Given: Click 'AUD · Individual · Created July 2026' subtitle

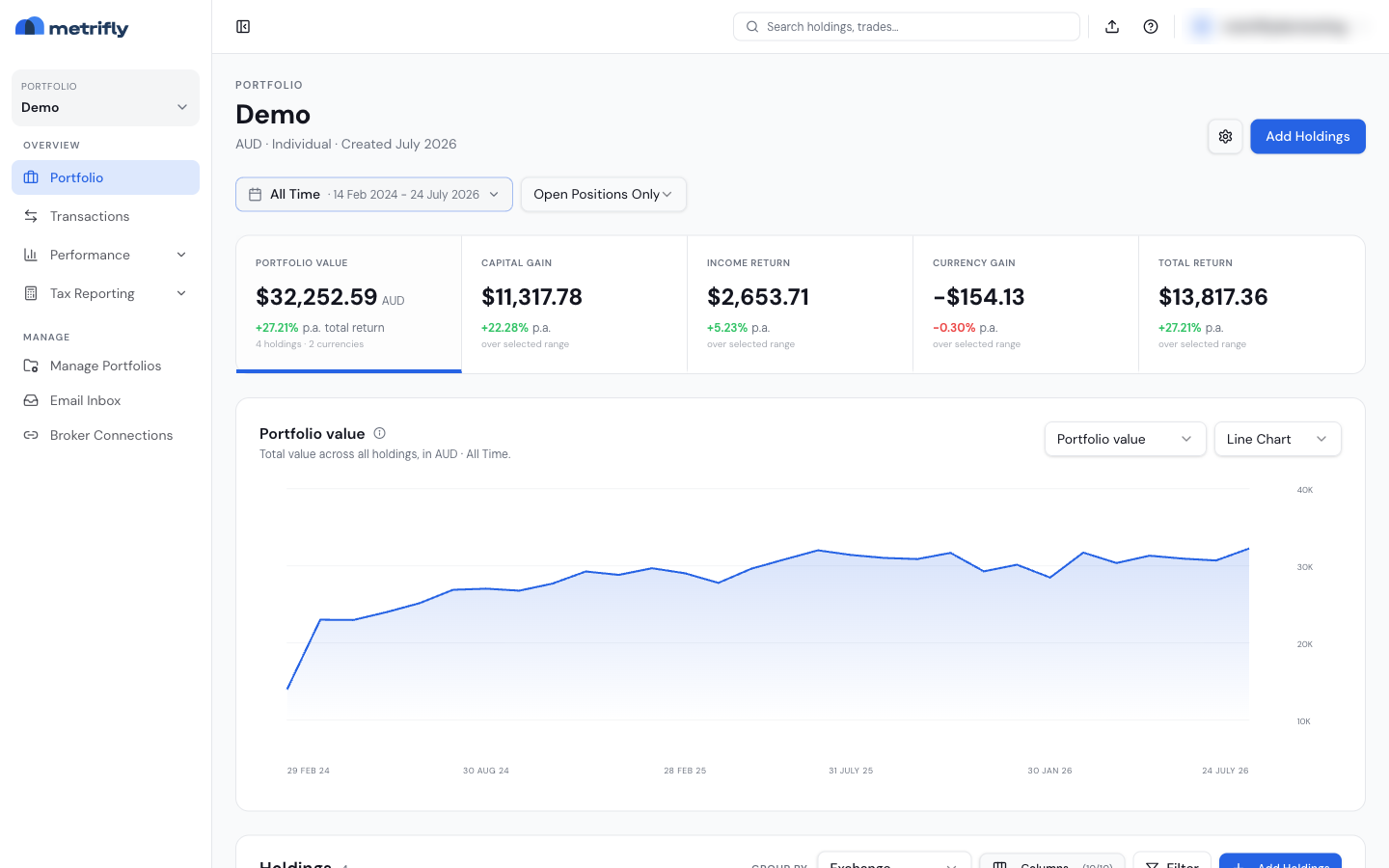Looking at the screenshot, I should pos(346,144).
